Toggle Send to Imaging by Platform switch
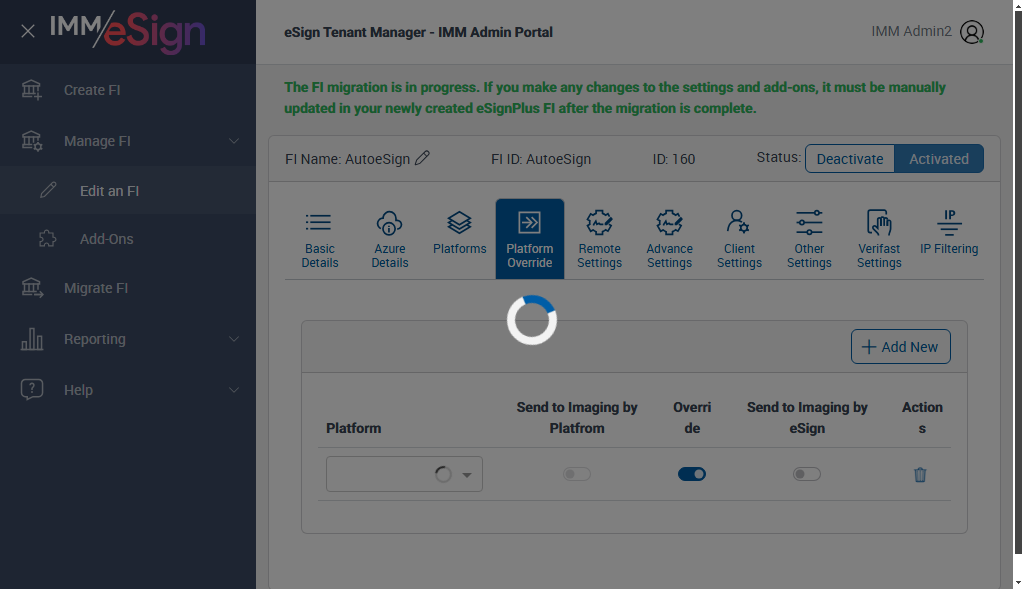 (577, 474)
